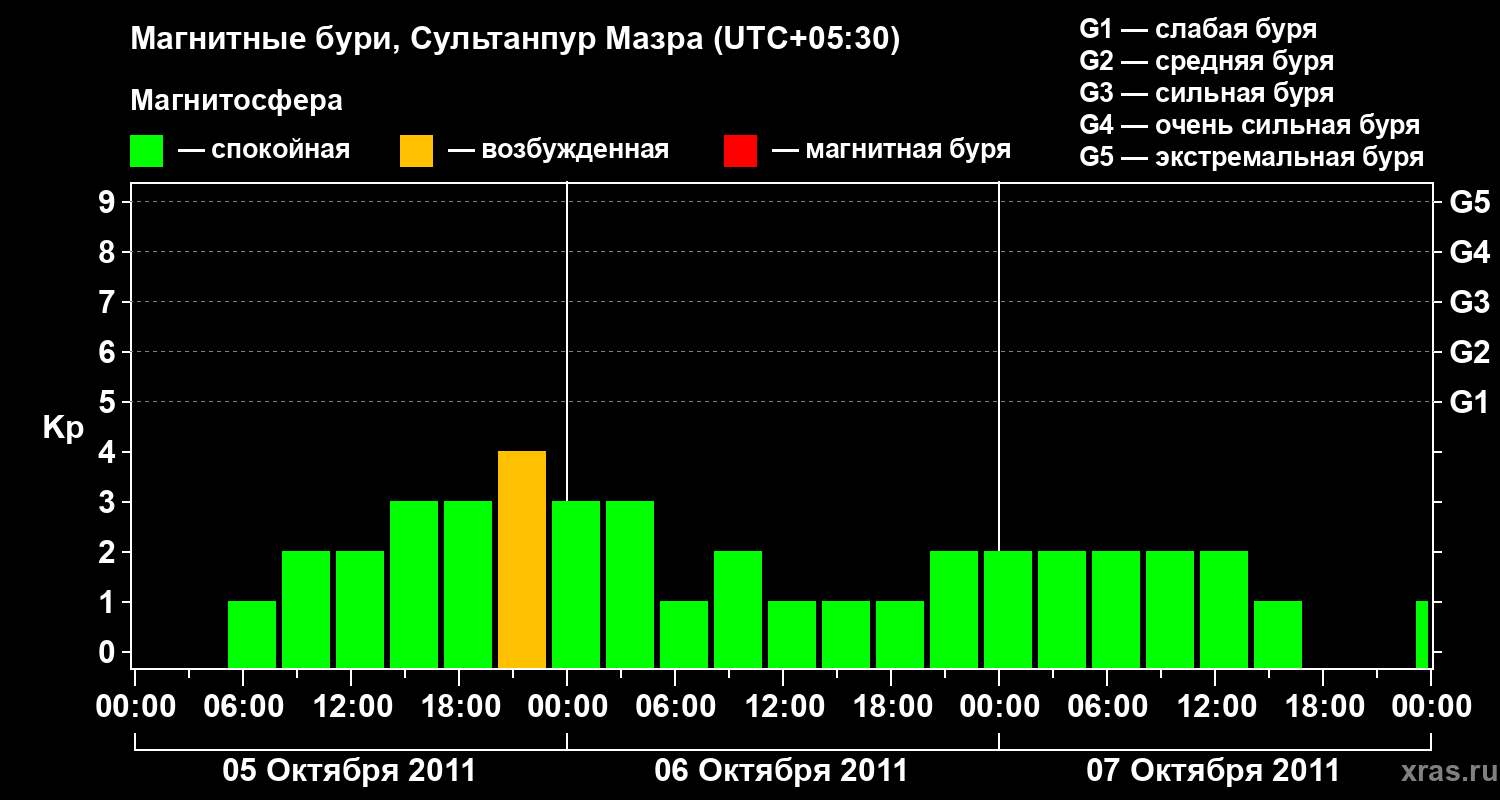Click legend line 'G1 — слабая буря'
This screenshot has height=800, width=1500.
click(x=1198, y=29)
